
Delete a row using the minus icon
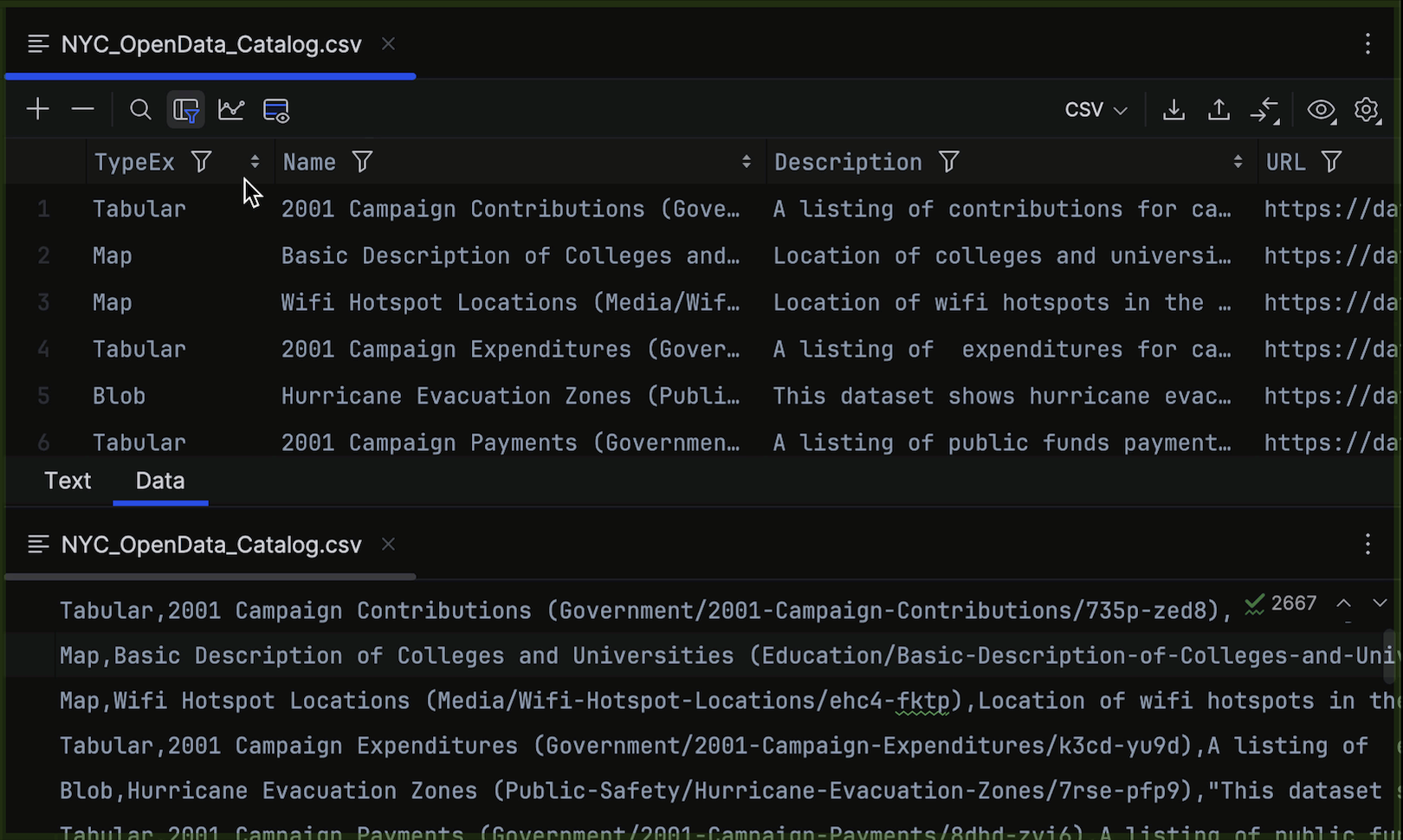click(x=83, y=109)
